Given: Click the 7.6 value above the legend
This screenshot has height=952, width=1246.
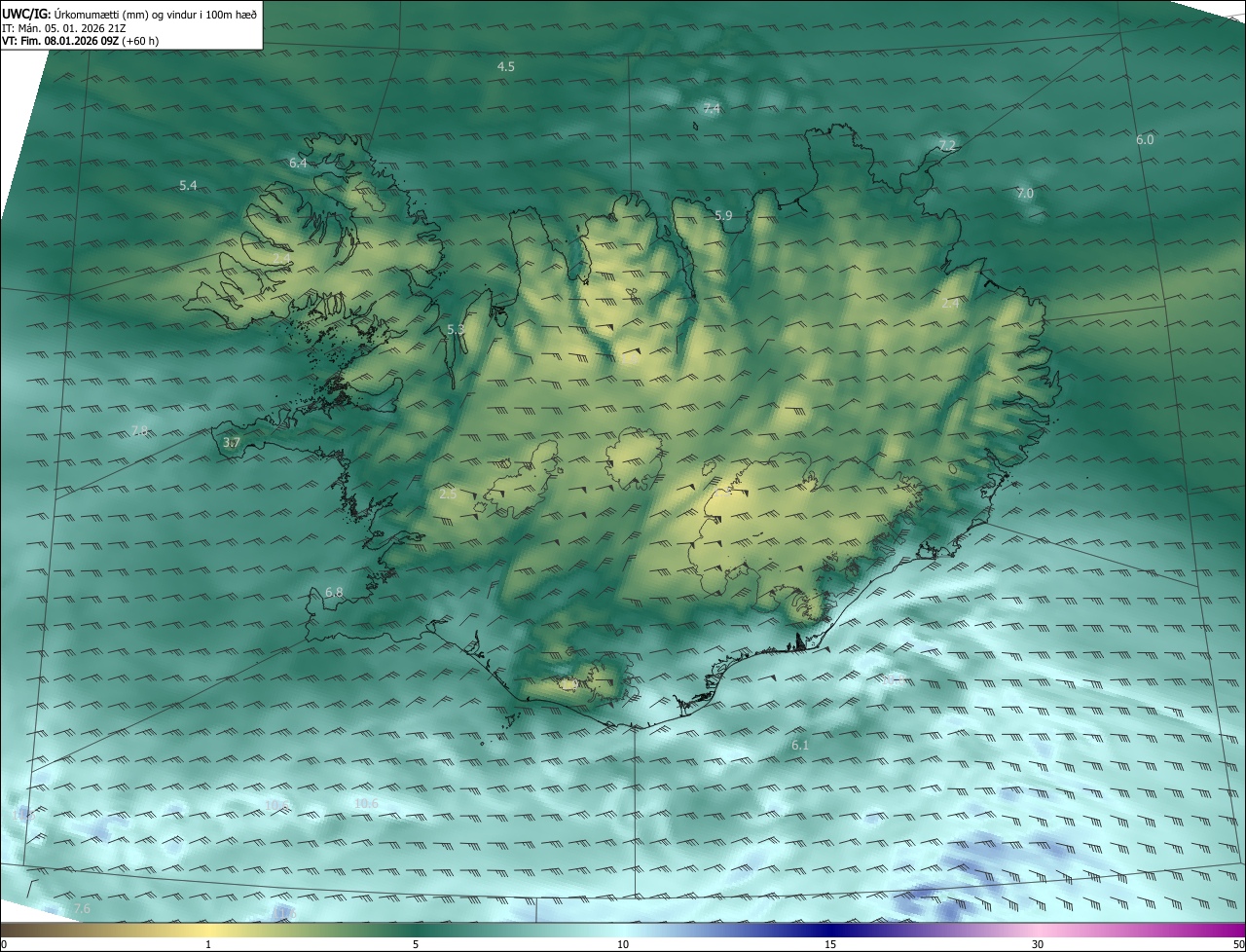Looking at the screenshot, I should 82,908.
